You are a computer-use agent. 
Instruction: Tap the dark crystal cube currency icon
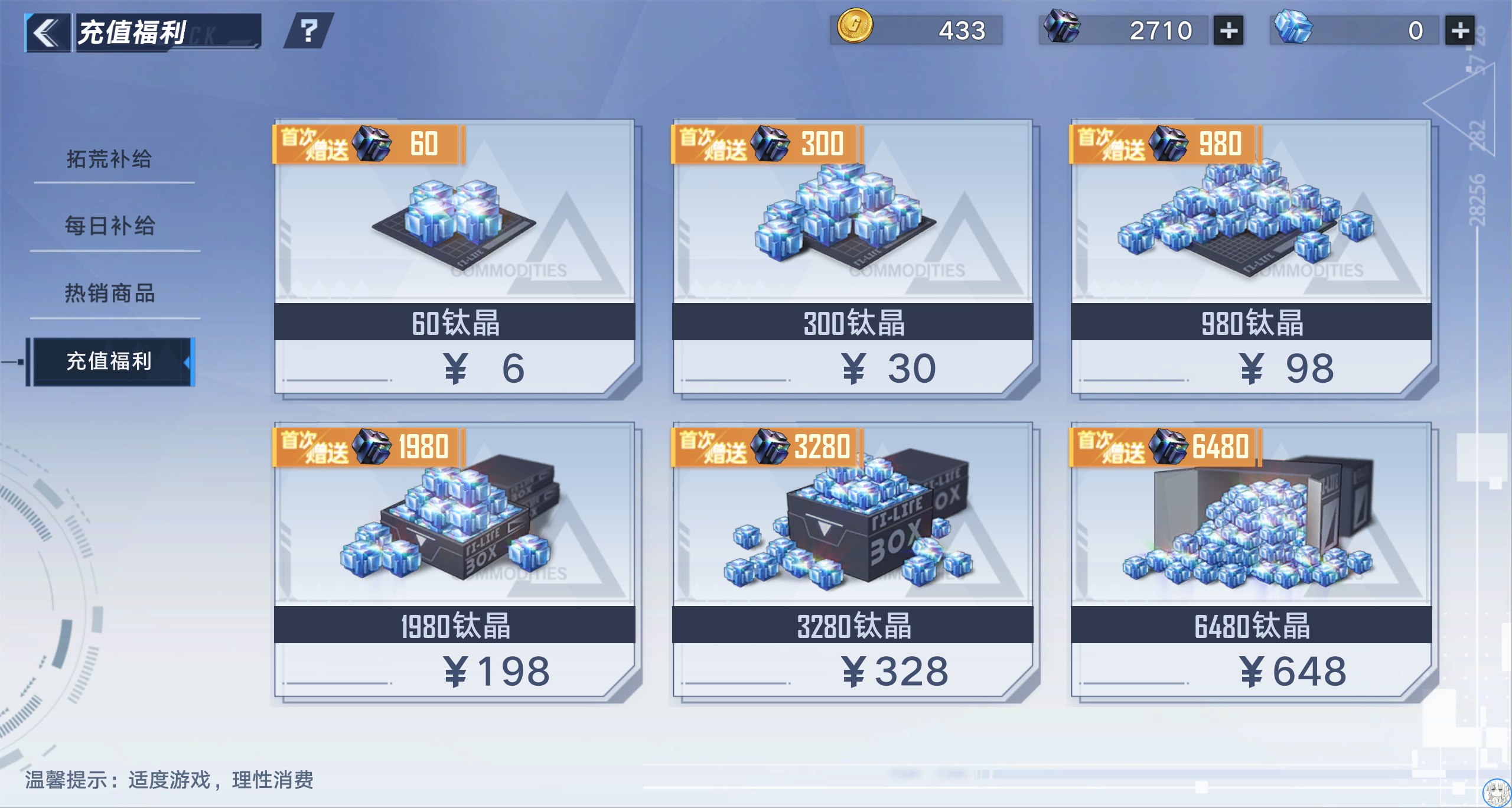pos(1061,27)
